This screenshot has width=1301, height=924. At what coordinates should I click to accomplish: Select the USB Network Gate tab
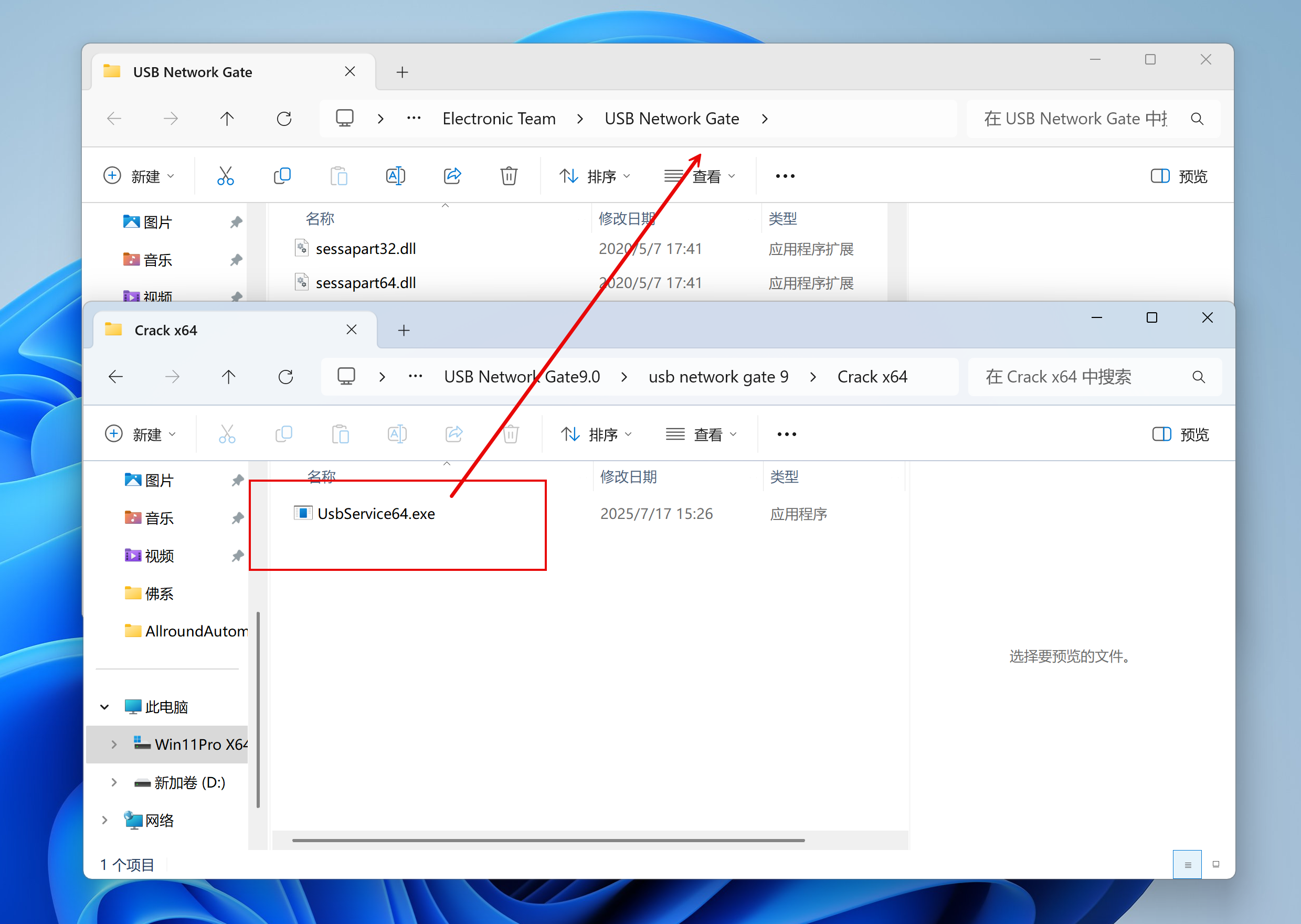tap(194, 72)
